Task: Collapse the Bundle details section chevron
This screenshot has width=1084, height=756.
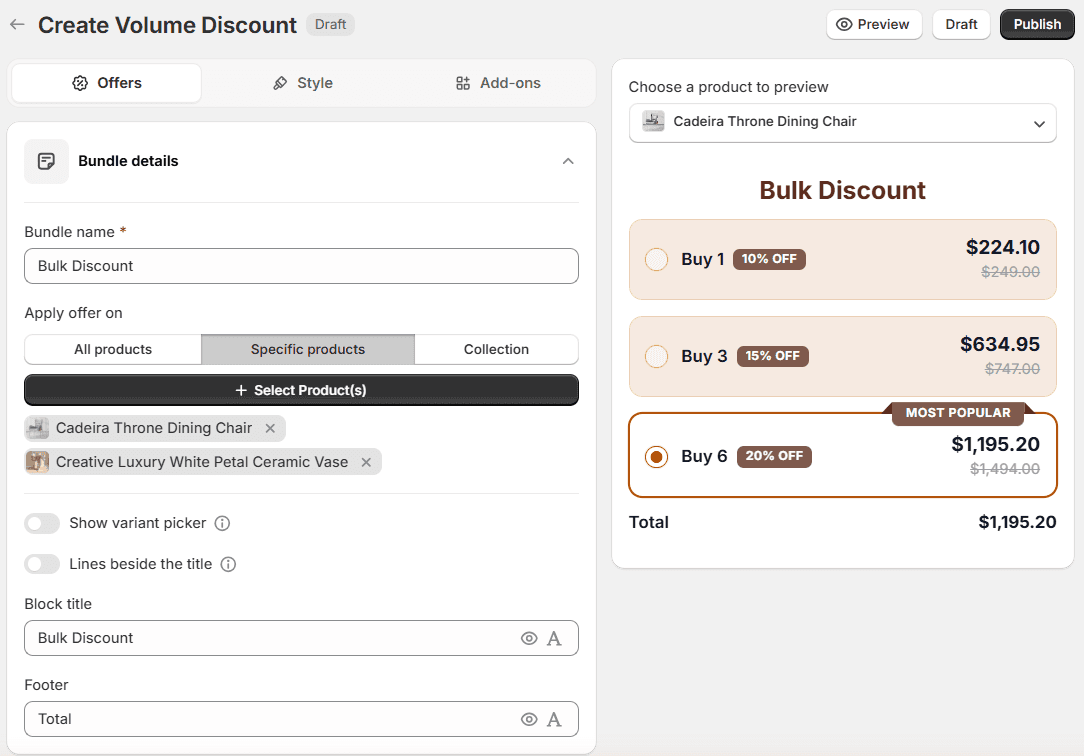Action: (x=568, y=162)
